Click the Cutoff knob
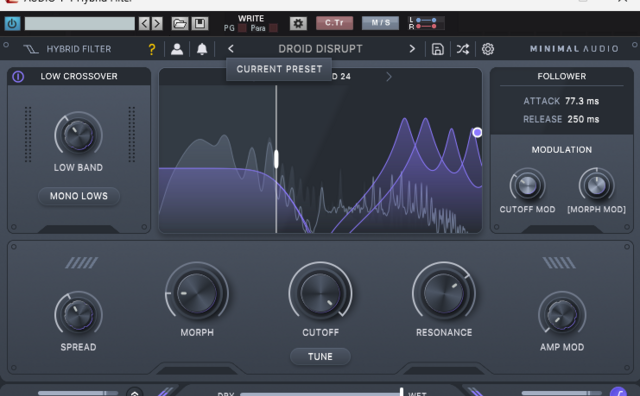640x396 pixels. (320, 293)
